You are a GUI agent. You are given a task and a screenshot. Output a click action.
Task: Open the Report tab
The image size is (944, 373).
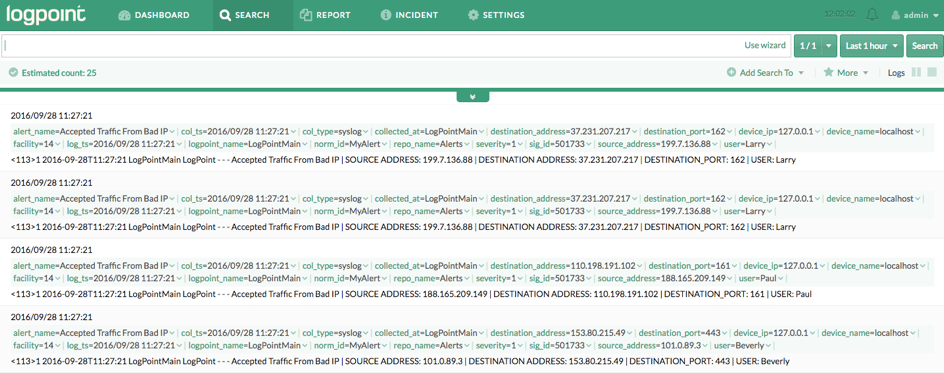pos(324,15)
